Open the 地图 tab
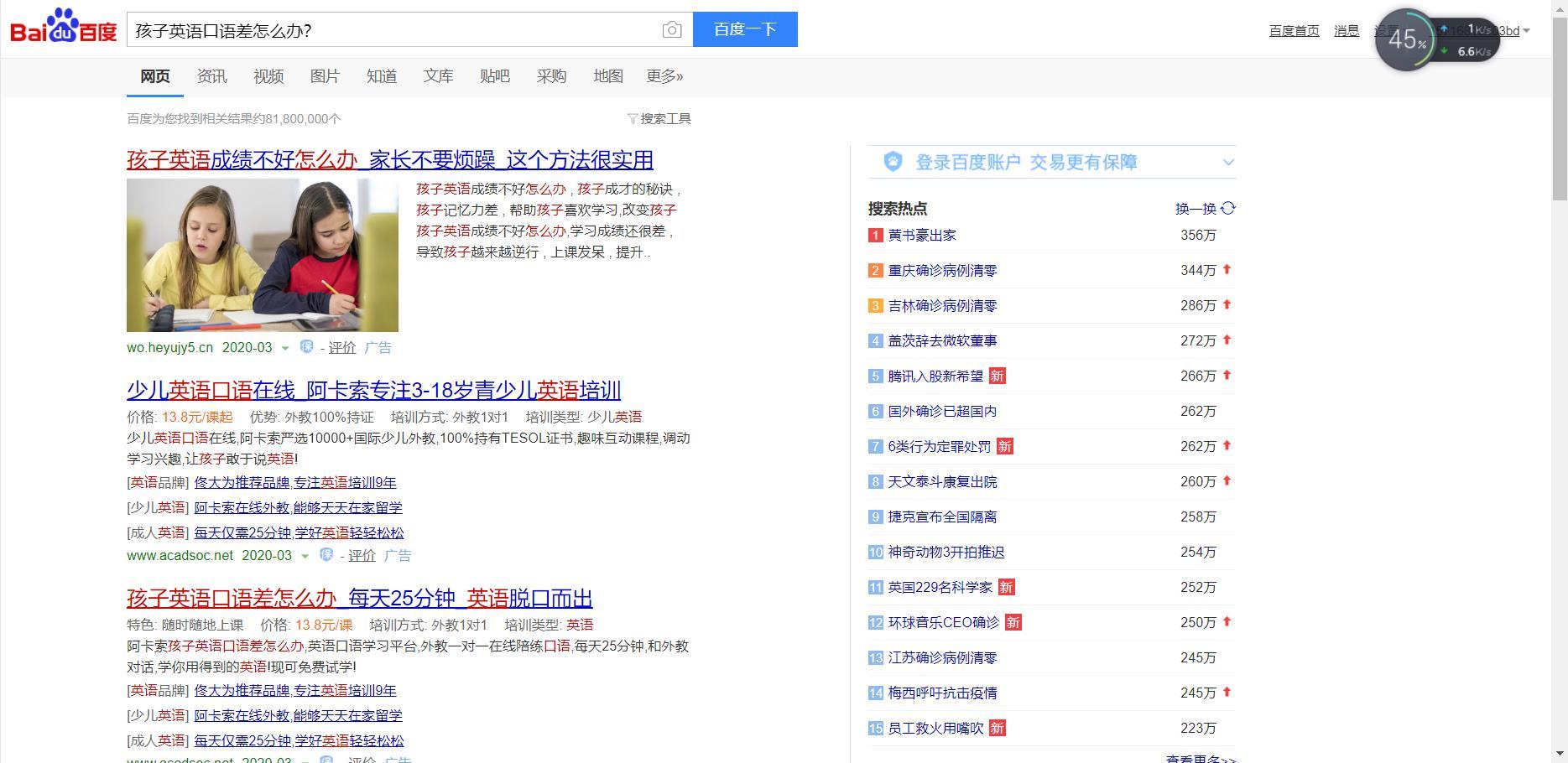The image size is (1568, 763). [x=607, y=75]
